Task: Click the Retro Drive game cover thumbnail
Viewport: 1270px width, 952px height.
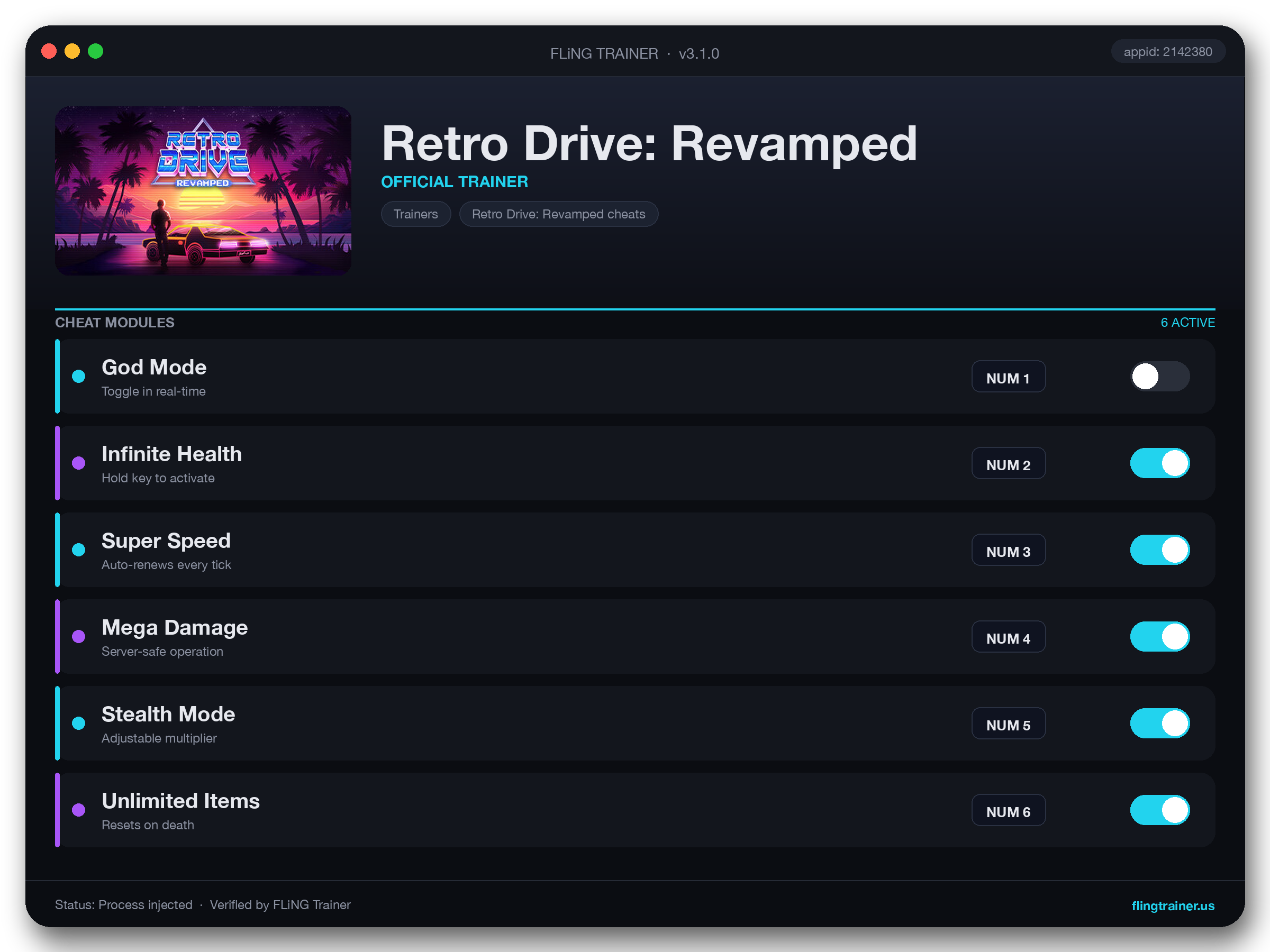Action: [203, 190]
